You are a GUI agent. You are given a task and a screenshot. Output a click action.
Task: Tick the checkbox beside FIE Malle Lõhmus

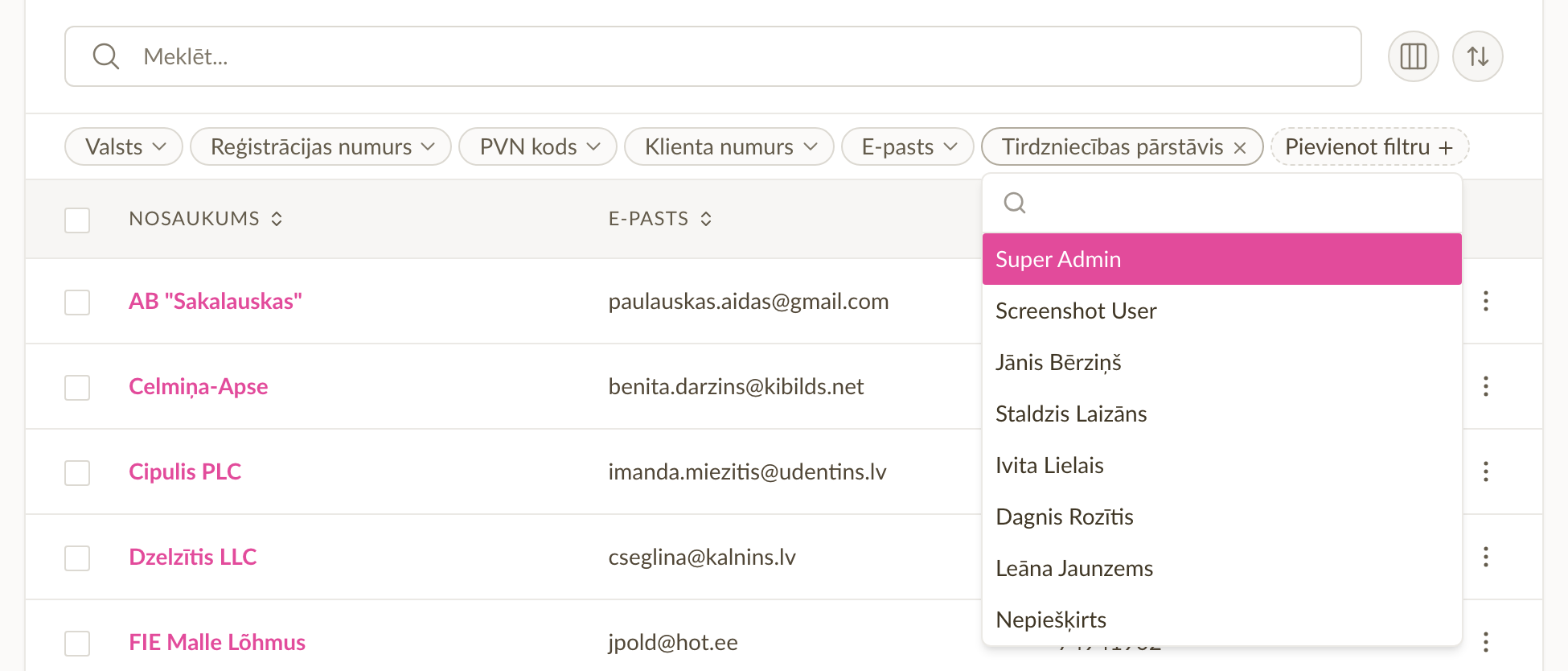pos(77,643)
